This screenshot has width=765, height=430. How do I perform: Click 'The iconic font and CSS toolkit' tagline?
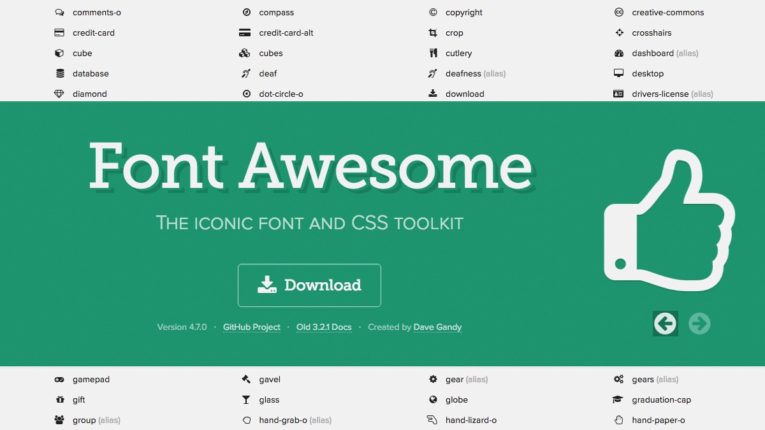tap(309, 223)
